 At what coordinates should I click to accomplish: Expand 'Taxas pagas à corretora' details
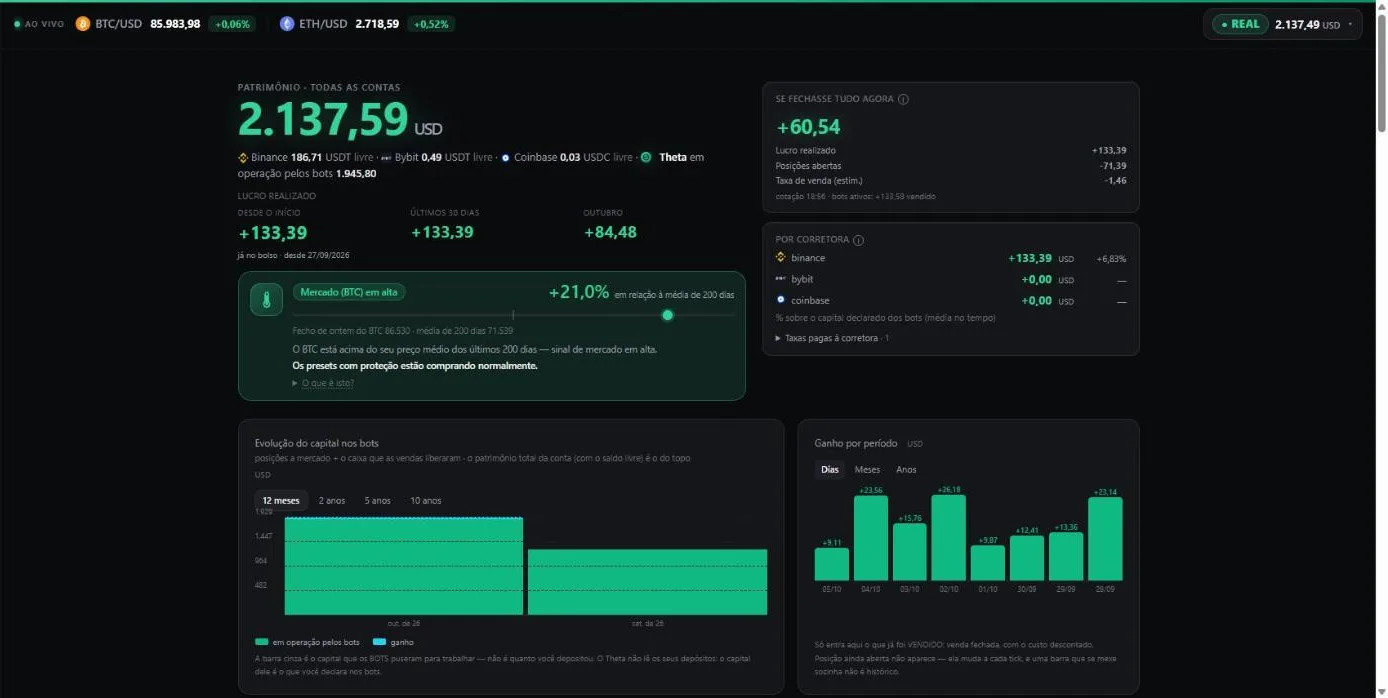coord(832,338)
